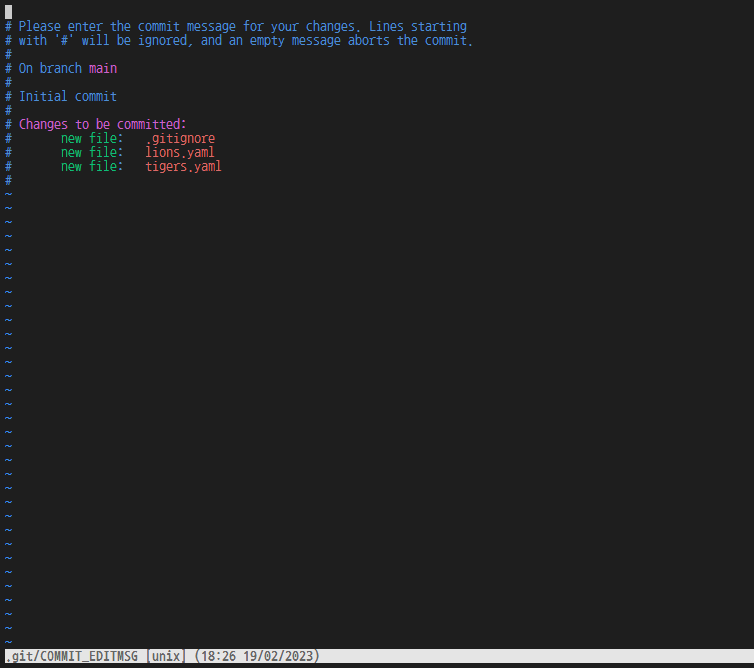Click the word 'aborts' in the comment
754x668 pixels.
pyautogui.click(x=369, y=40)
